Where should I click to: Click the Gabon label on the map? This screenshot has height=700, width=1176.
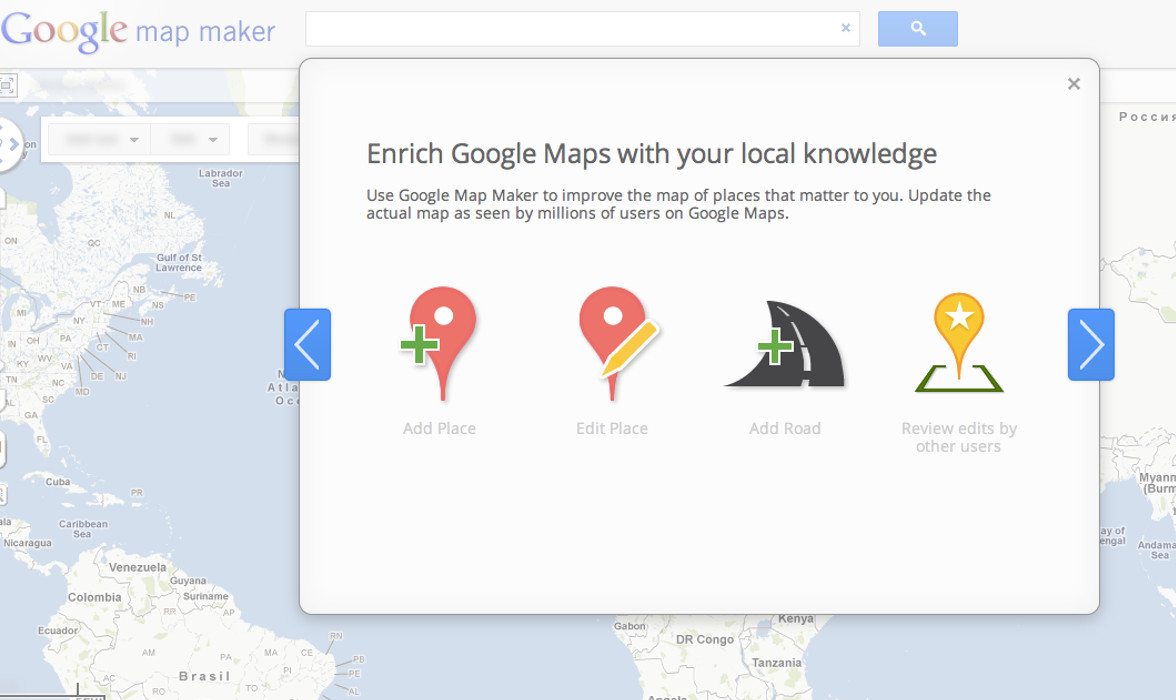629,626
